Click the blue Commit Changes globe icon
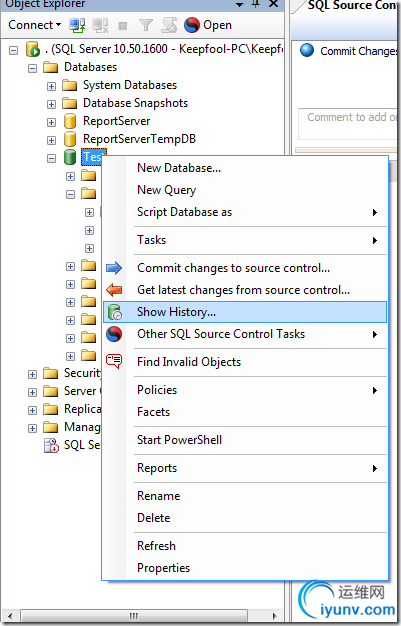The height and width of the screenshot is (626, 401). [x=307, y=50]
